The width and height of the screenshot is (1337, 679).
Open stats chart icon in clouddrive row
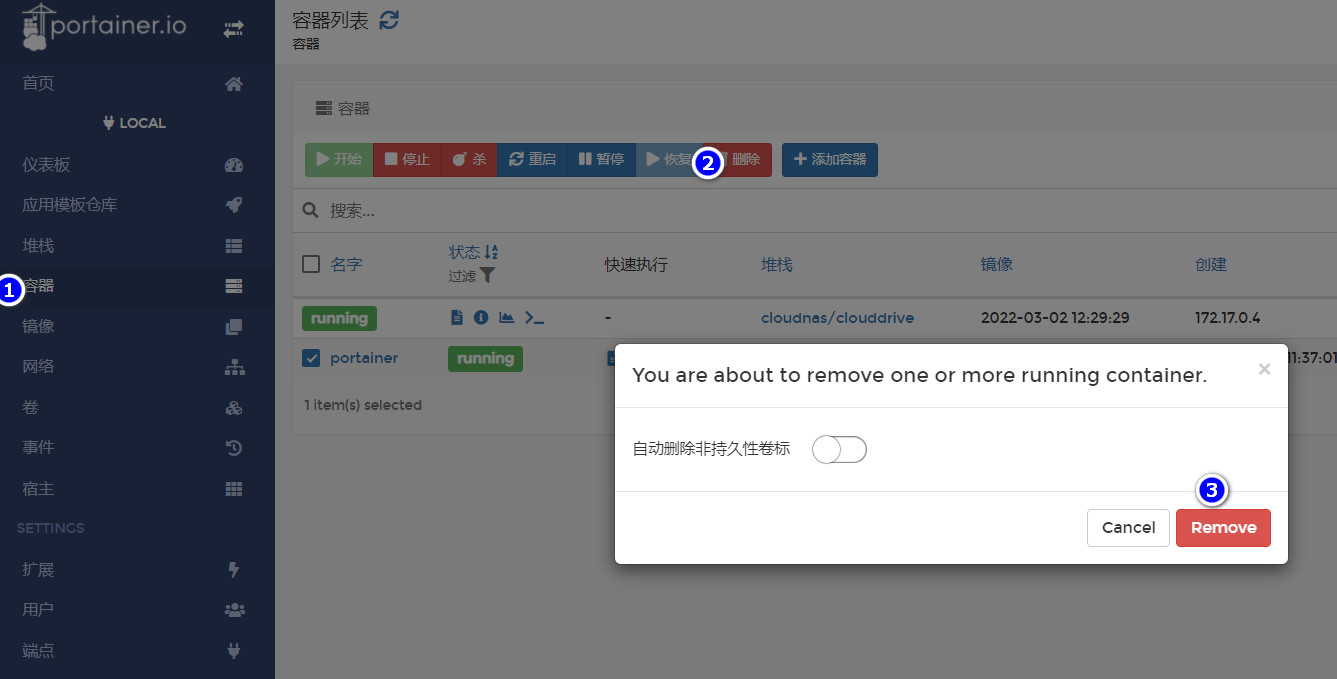click(x=507, y=318)
